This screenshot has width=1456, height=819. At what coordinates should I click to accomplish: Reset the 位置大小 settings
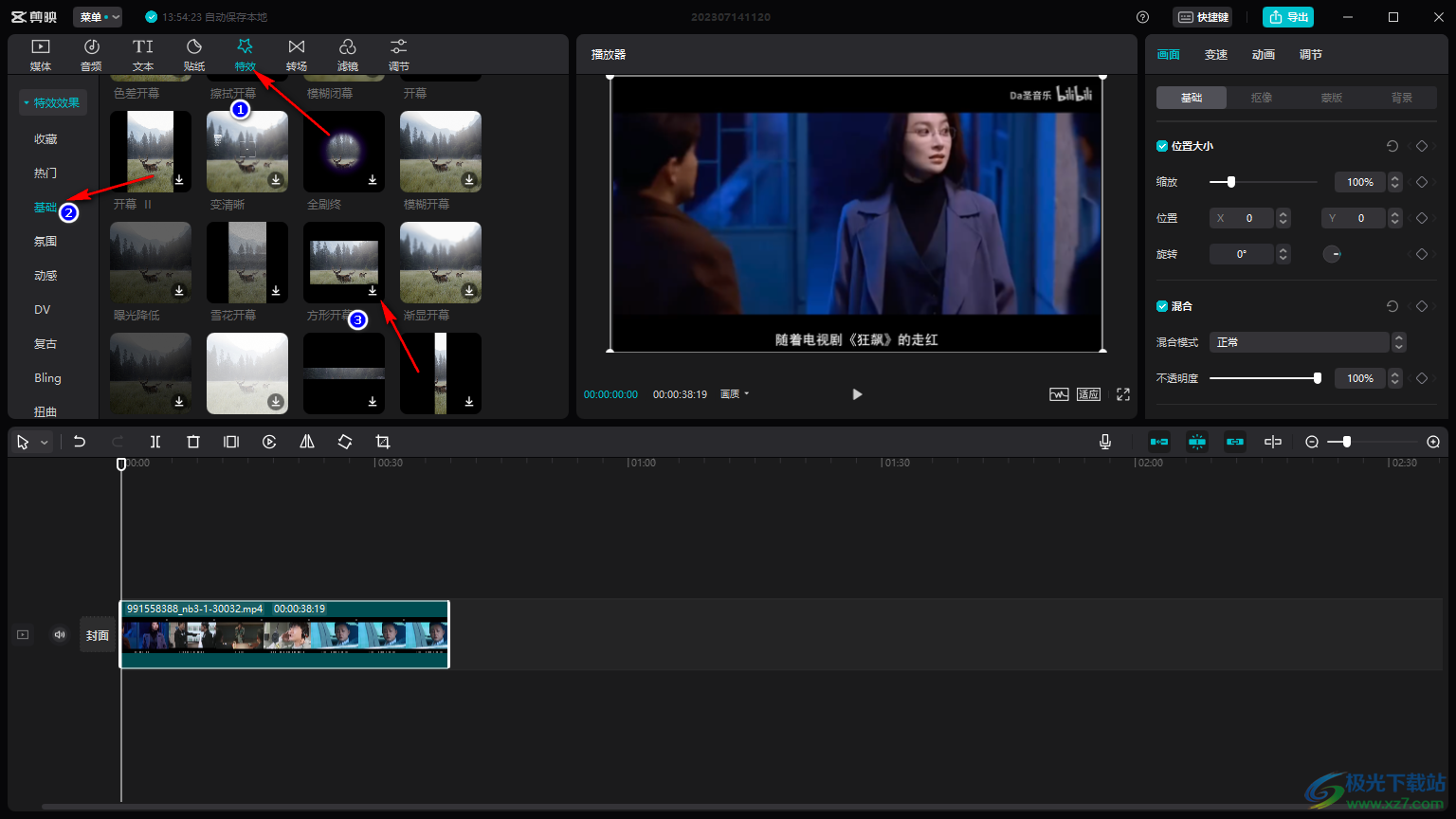click(1392, 146)
